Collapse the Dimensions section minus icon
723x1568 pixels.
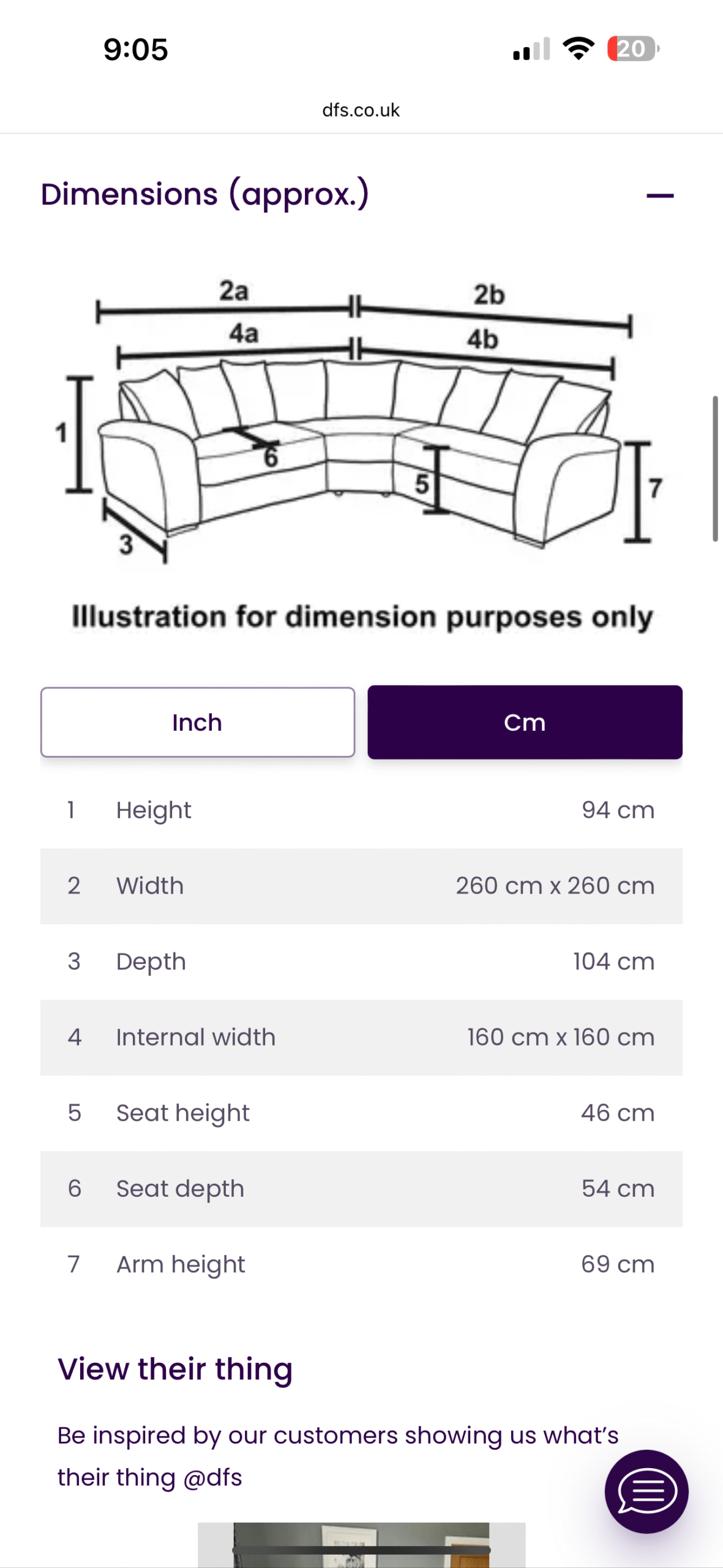click(x=659, y=196)
